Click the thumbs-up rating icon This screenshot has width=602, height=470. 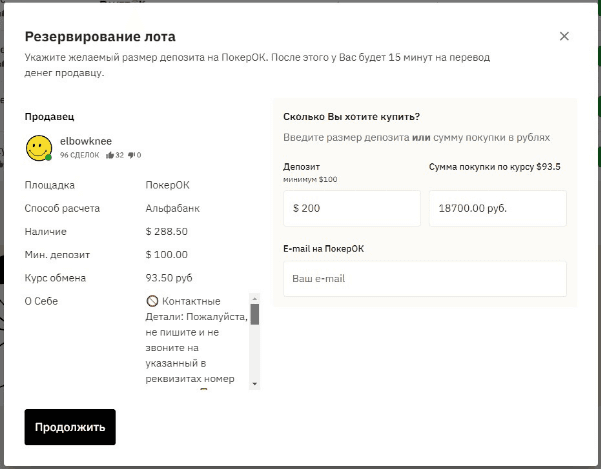[110, 155]
